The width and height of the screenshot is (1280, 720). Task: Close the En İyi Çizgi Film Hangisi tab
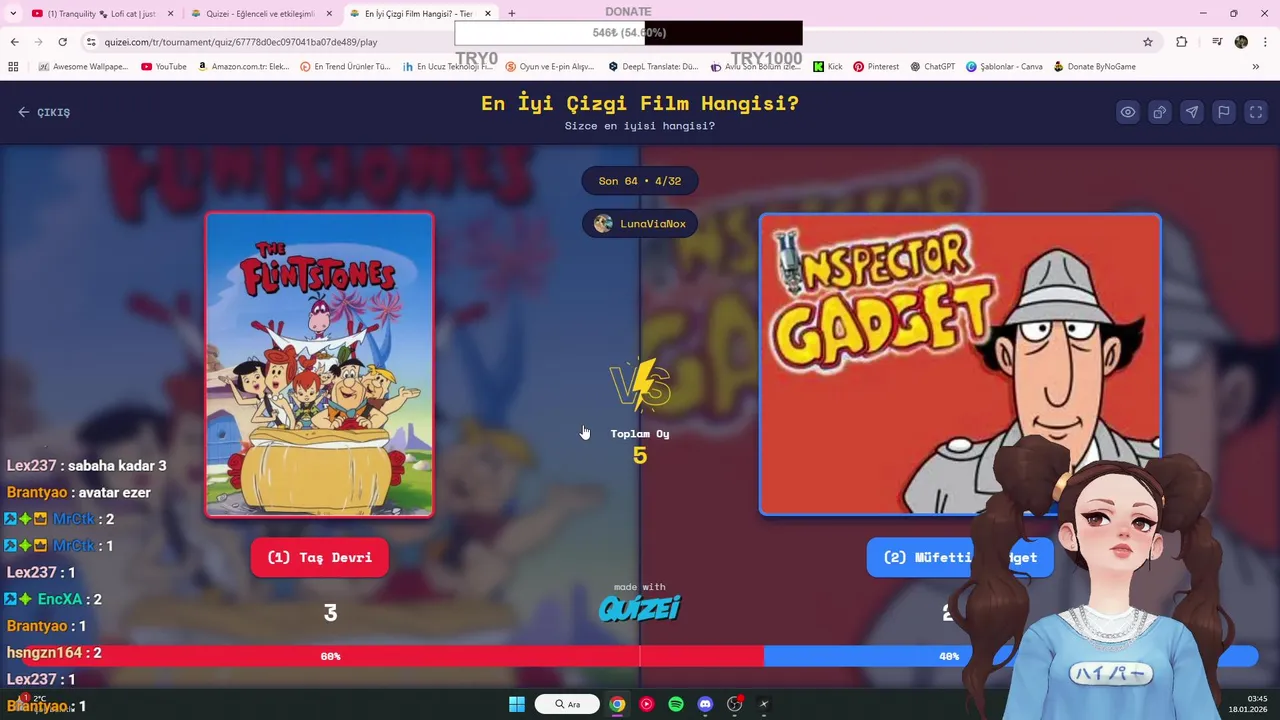pos(488,14)
